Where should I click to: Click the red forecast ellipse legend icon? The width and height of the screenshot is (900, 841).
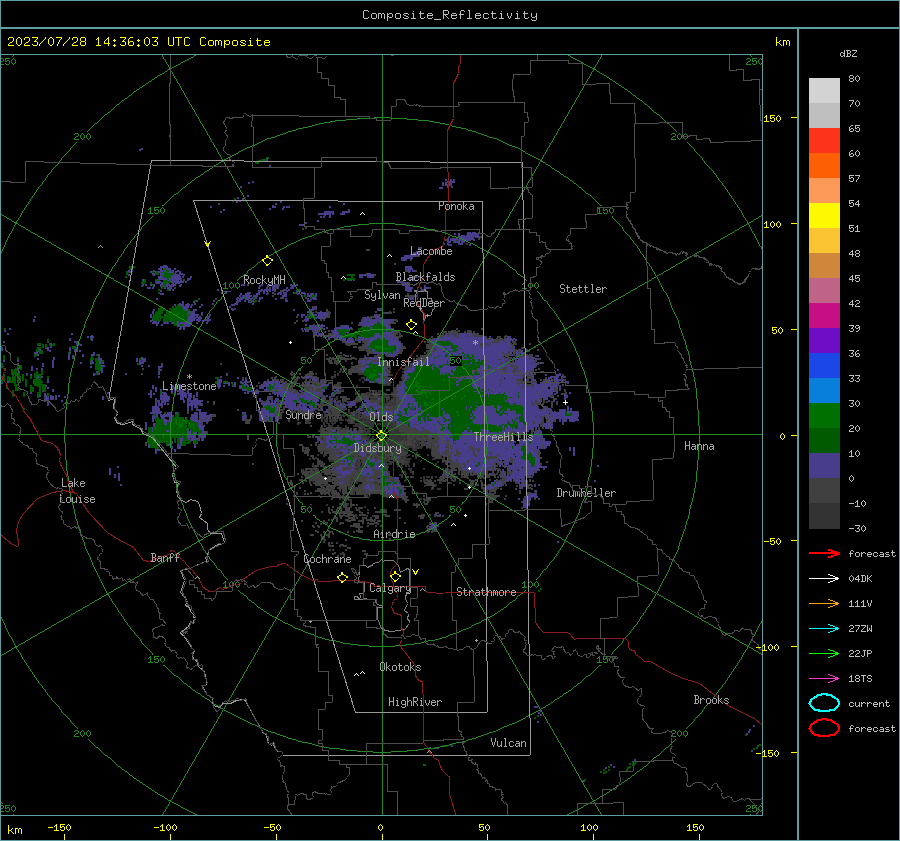point(824,728)
